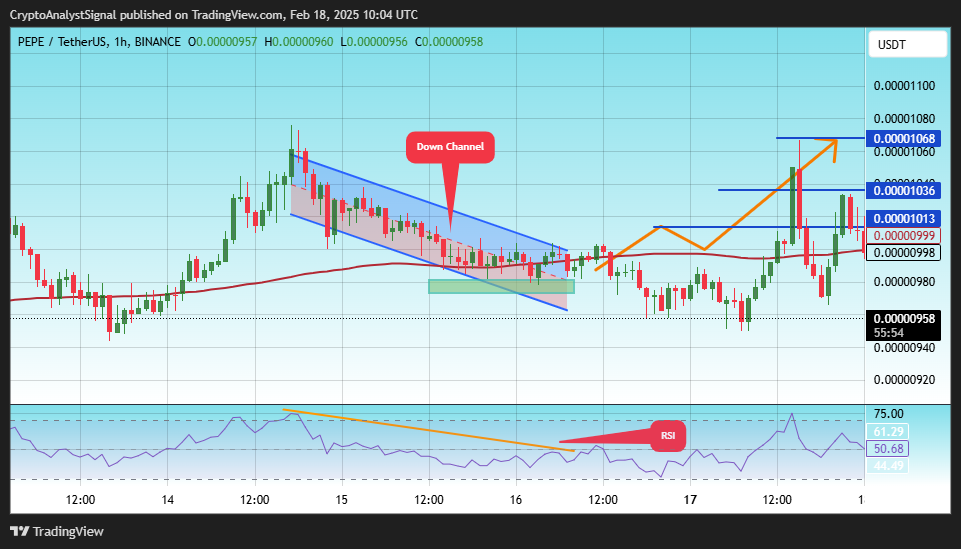Click the RSI 61.29 value label
The image size is (961, 549).
888,431
